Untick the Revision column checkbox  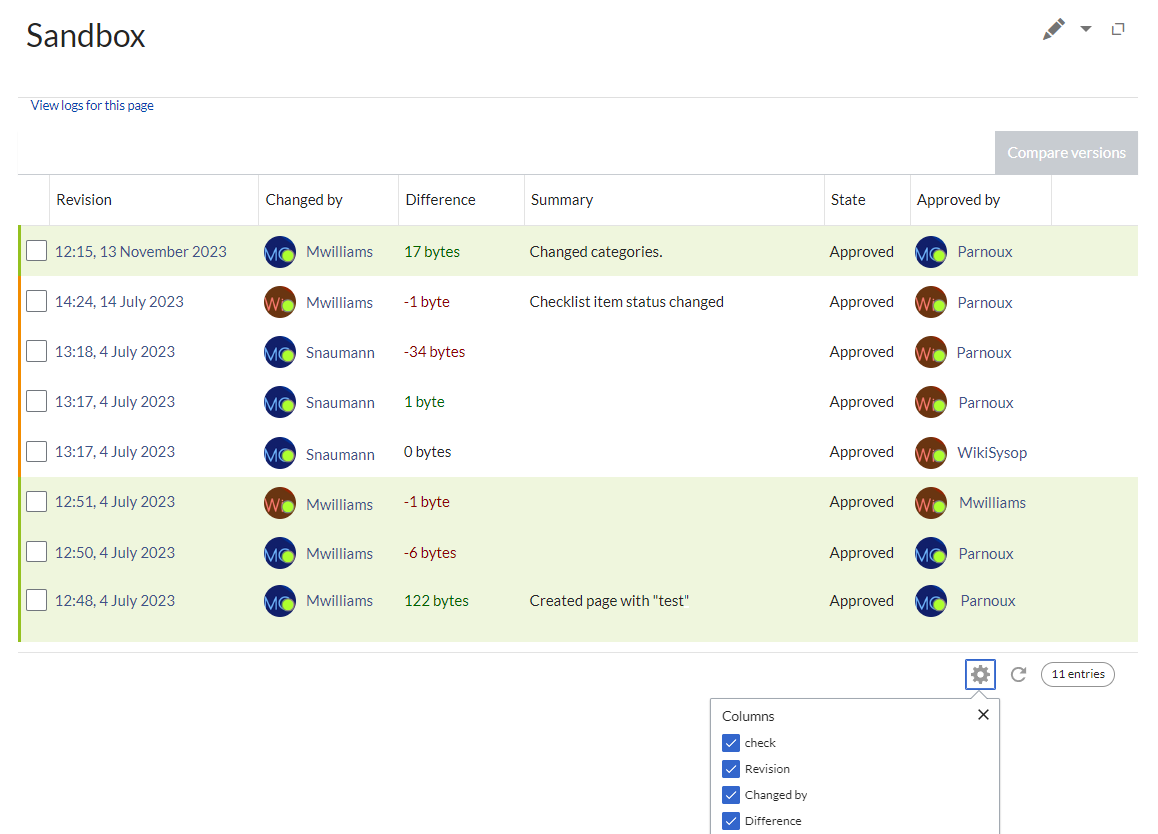tap(731, 769)
